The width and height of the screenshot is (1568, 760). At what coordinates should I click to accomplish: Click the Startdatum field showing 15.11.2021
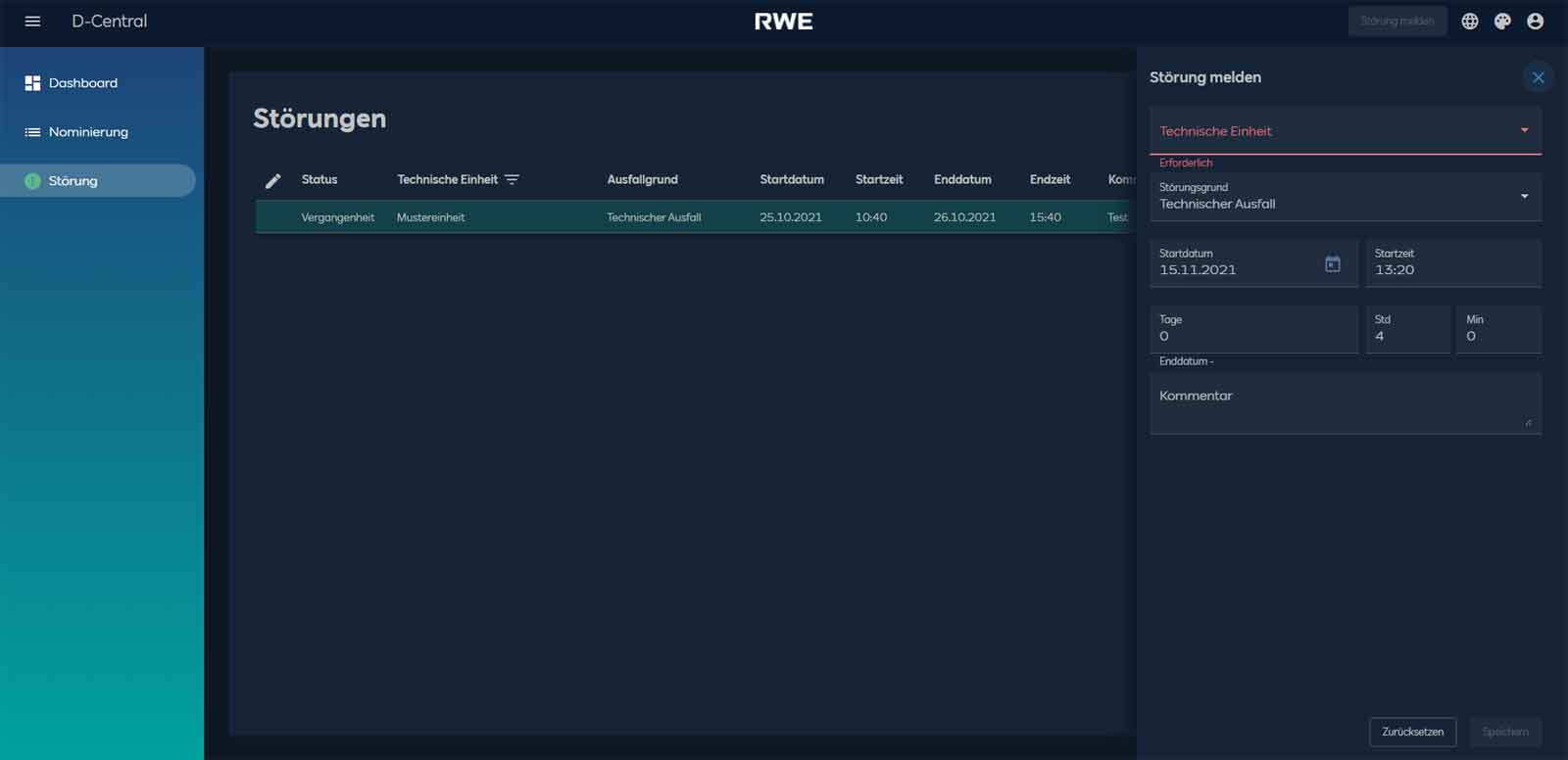[1253, 262]
